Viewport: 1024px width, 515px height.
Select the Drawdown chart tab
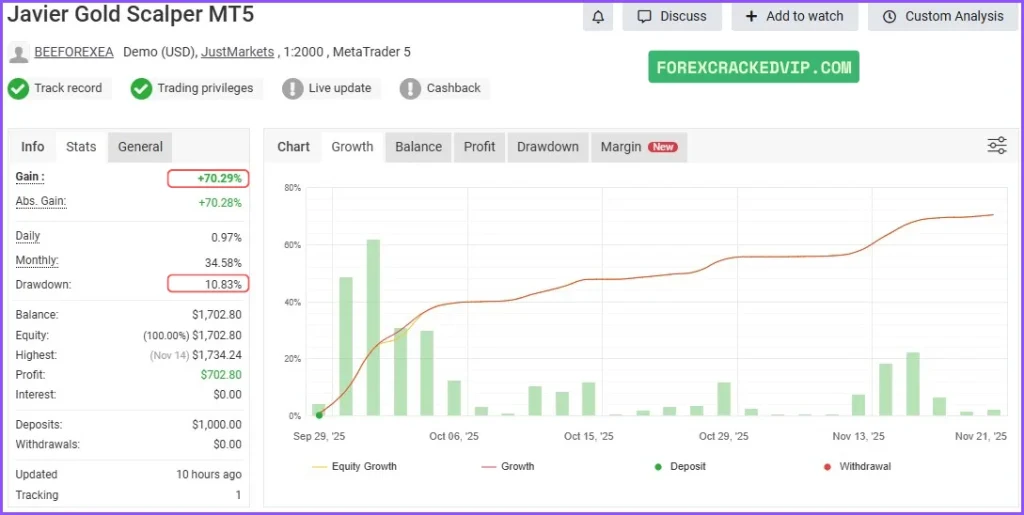[547, 146]
